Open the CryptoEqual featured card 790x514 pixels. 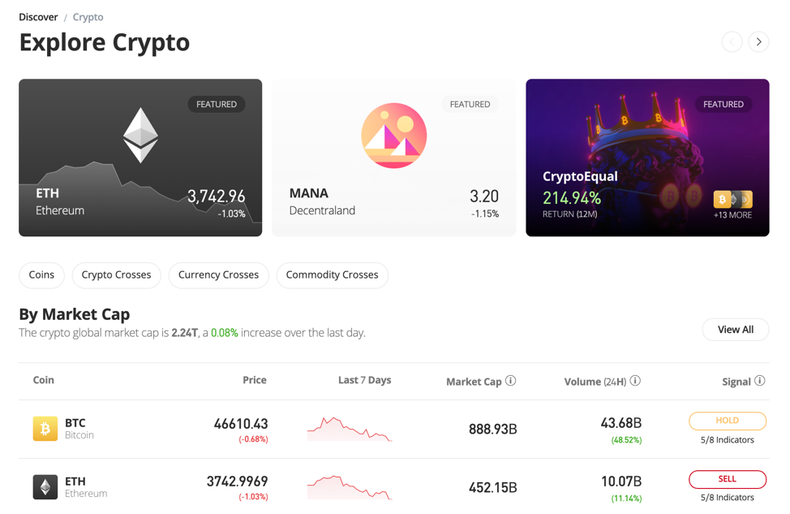click(x=647, y=158)
